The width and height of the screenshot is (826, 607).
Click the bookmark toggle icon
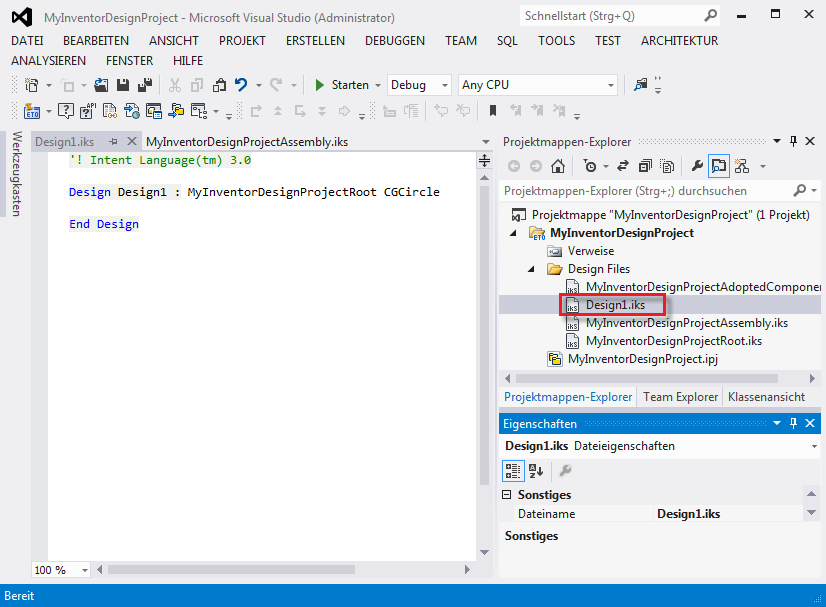pyautogui.click(x=493, y=111)
